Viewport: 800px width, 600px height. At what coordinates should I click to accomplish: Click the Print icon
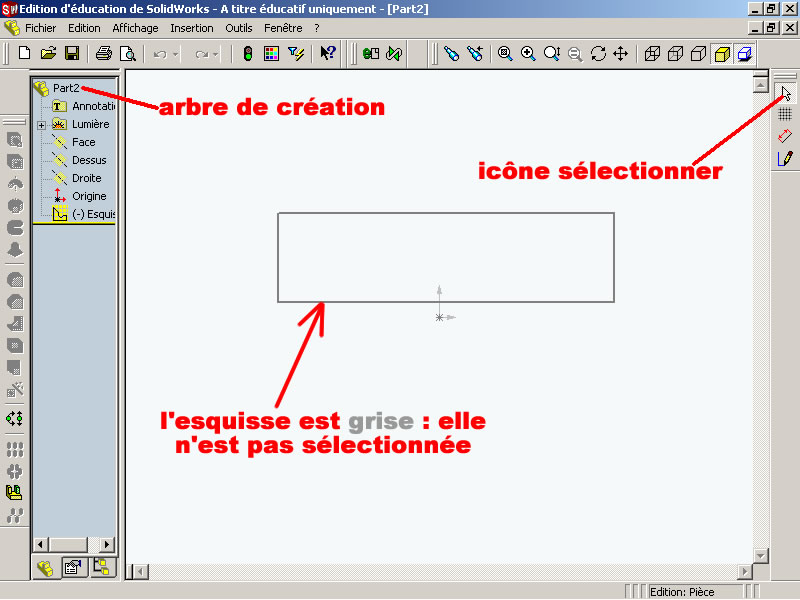pyautogui.click(x=104, y=53)
